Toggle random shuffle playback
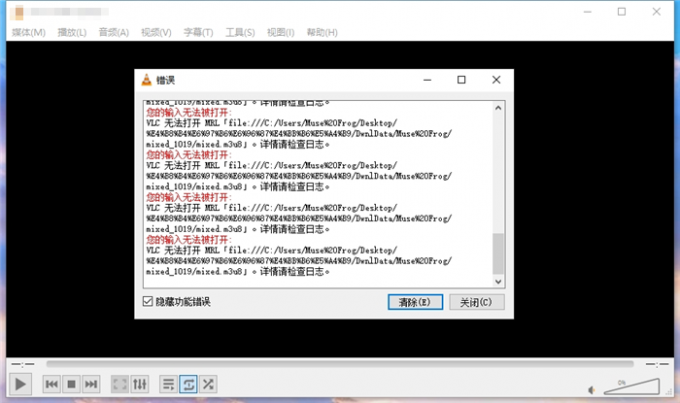This screenshot has width=680, height=403. tap(208, 384)
